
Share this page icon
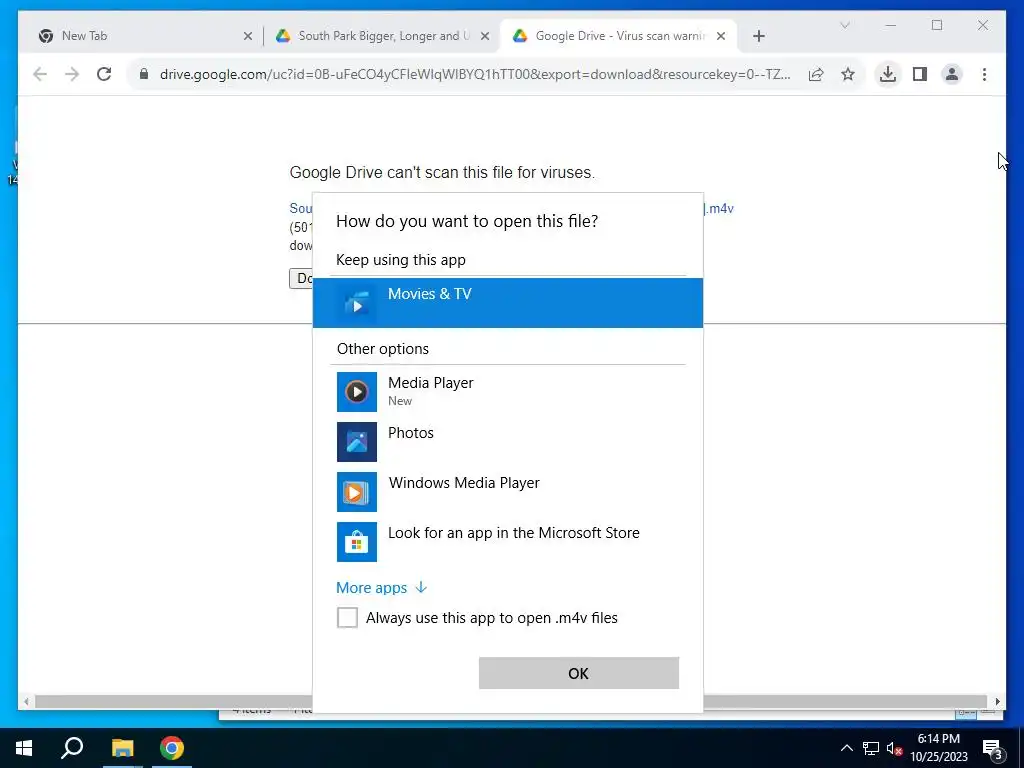tap(816, 74)
